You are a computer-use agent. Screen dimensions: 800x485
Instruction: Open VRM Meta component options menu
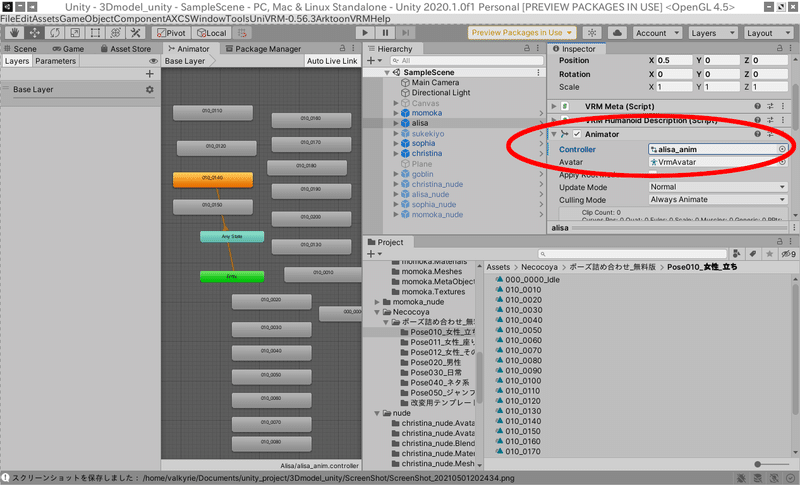pos(783,106)
